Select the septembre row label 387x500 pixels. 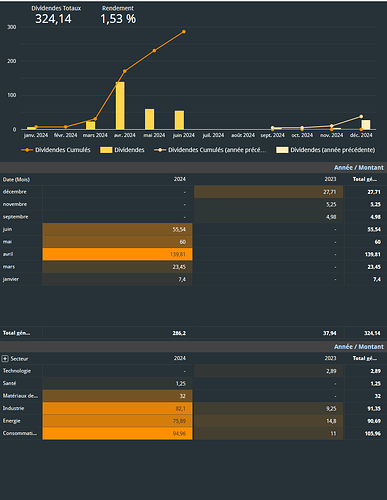pos(16,217)
